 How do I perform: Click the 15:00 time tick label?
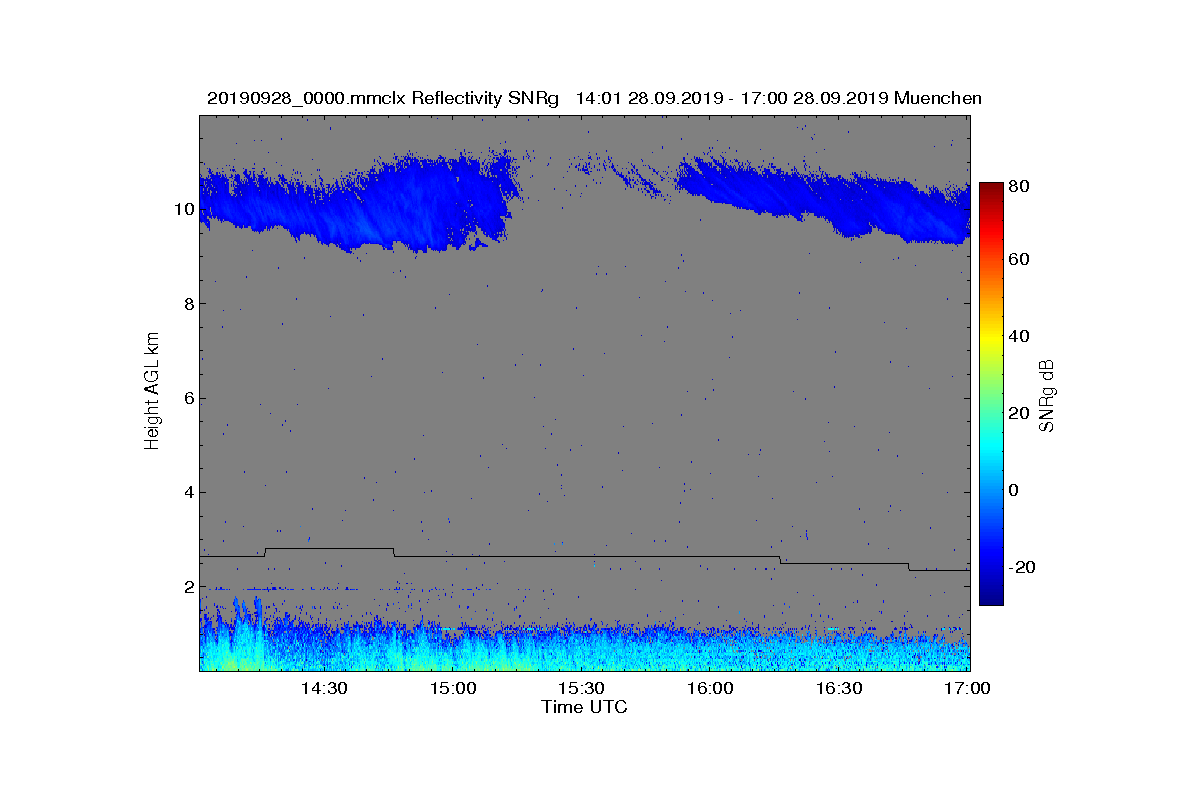pos(453,688)
